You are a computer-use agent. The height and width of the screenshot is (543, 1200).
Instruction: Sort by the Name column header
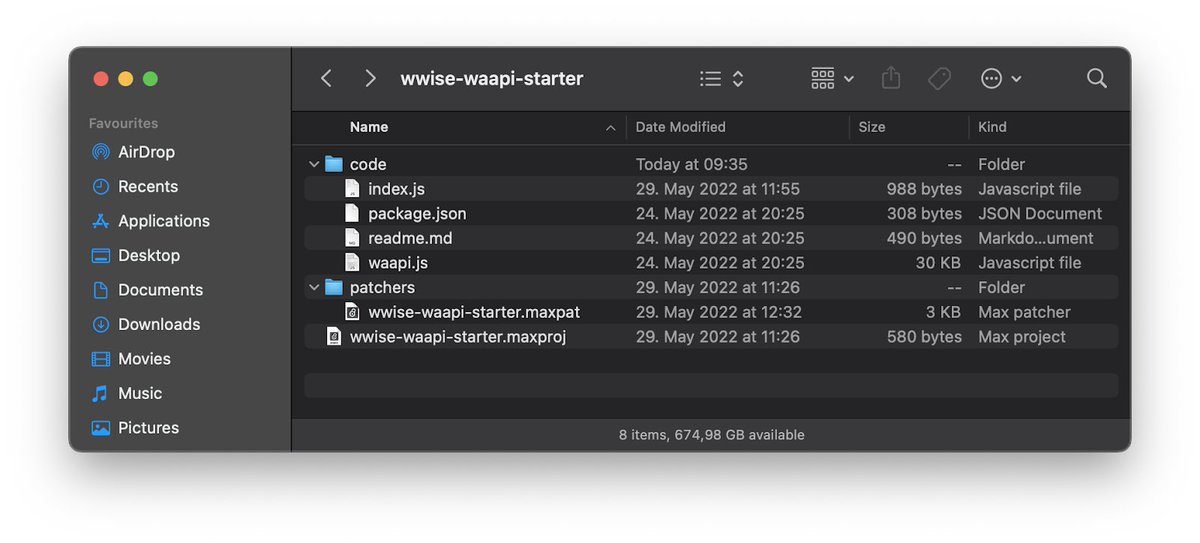(x=369, y=127)
